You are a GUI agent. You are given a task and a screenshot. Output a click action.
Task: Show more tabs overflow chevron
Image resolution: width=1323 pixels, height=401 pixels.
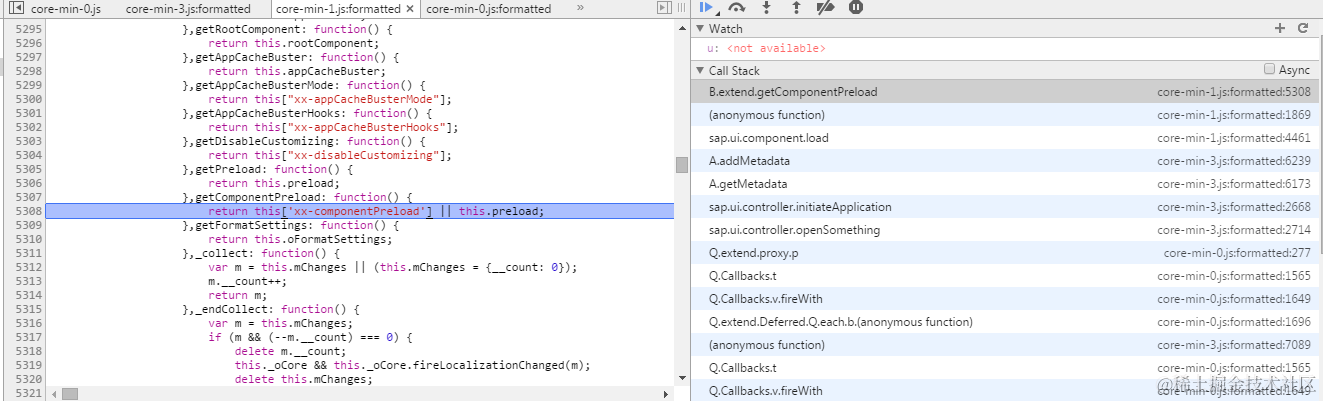tap(581, 8)
